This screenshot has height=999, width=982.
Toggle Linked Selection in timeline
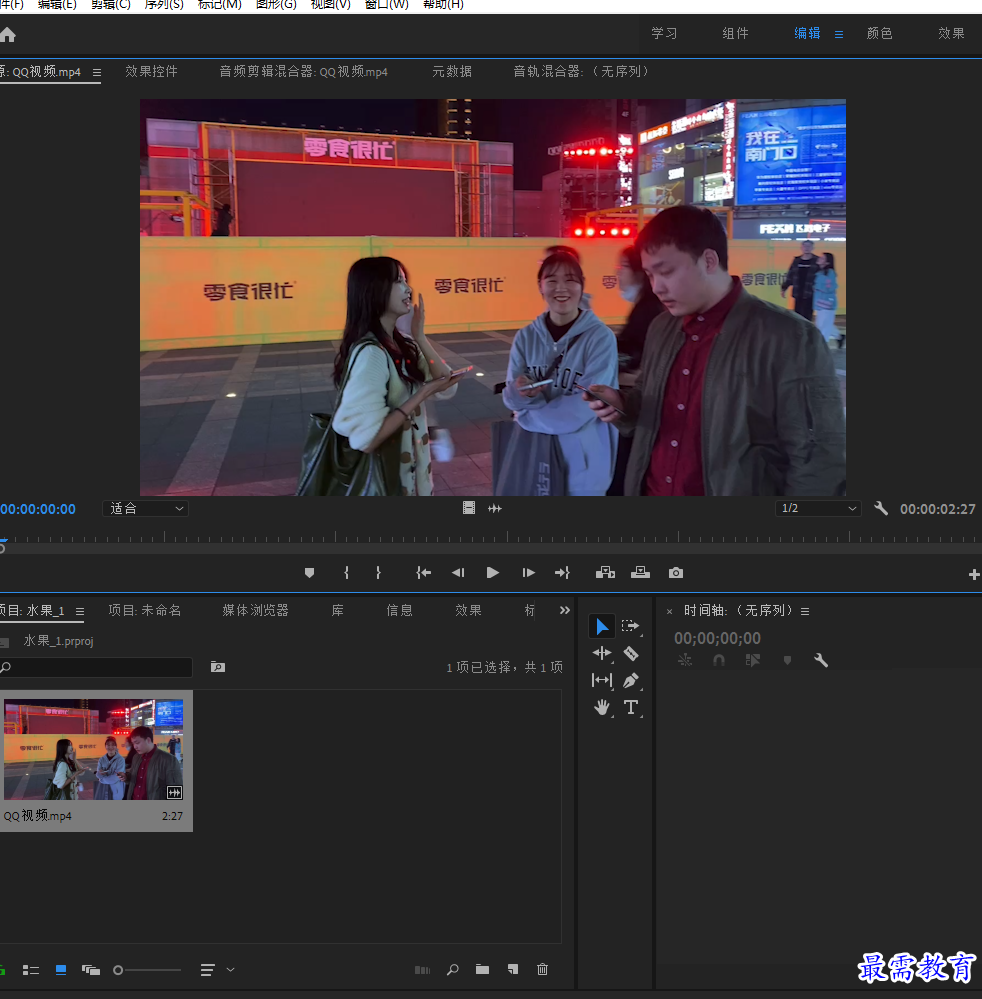point(753,661)
